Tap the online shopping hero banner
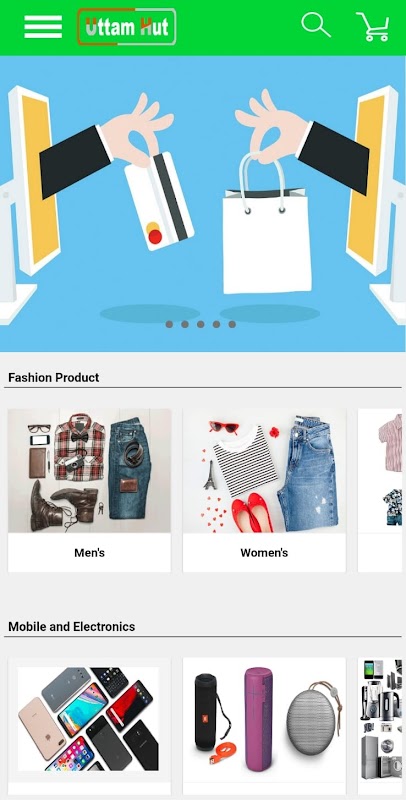Screen dimensions: 406x800 click(203, 204)
